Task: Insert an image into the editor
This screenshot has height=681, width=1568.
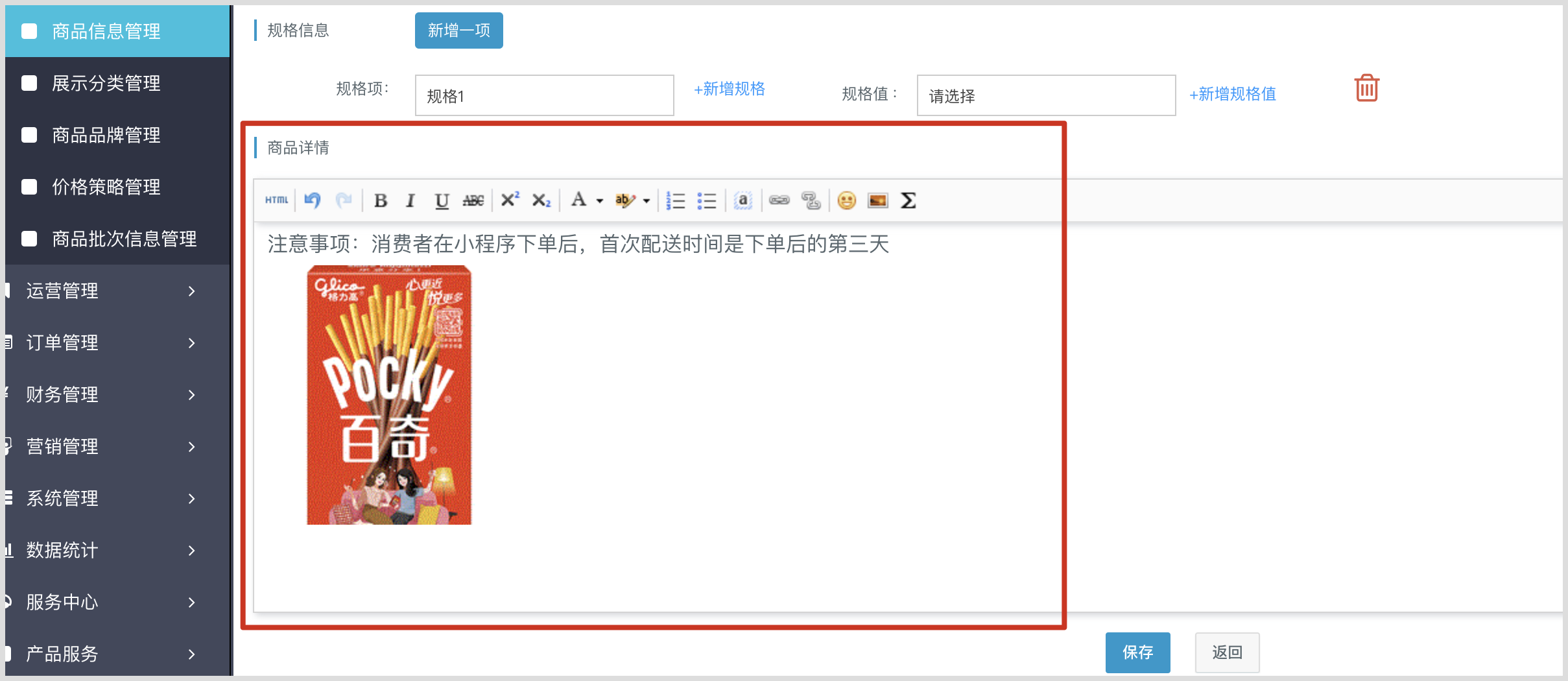Action: click(878, 200)
